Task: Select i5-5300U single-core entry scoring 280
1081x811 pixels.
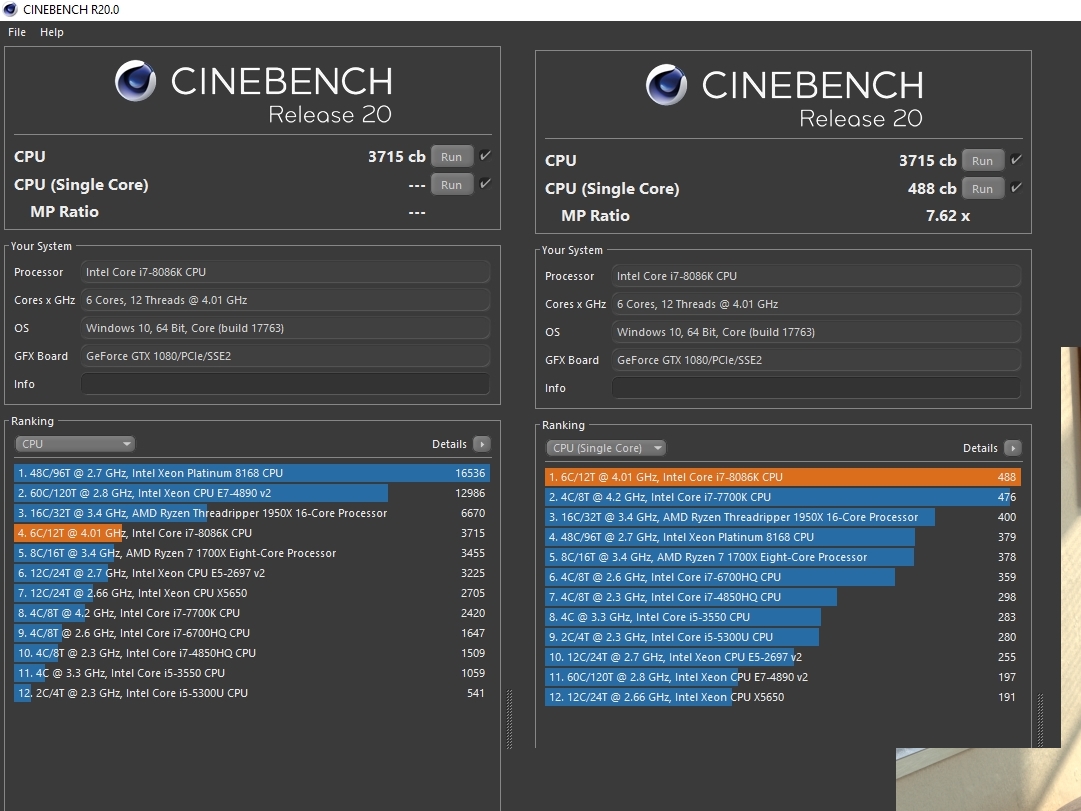Action: (x=782, y=637)
